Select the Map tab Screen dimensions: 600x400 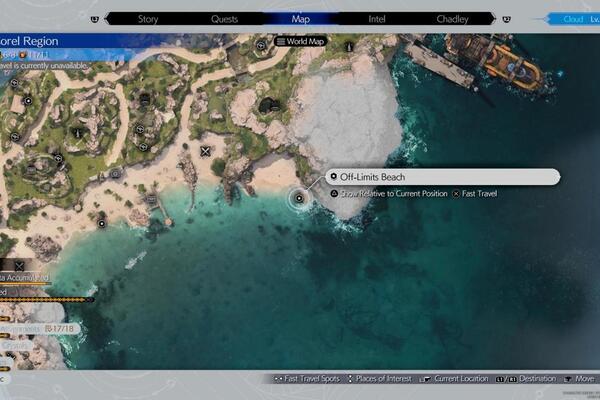[x=301, y=19]
